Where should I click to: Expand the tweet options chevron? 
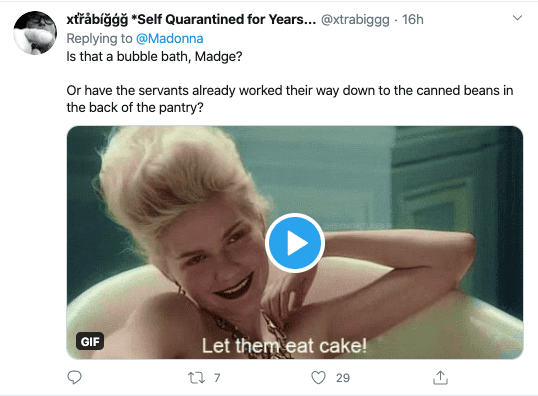pyautogui.click(x=517, y=18)
